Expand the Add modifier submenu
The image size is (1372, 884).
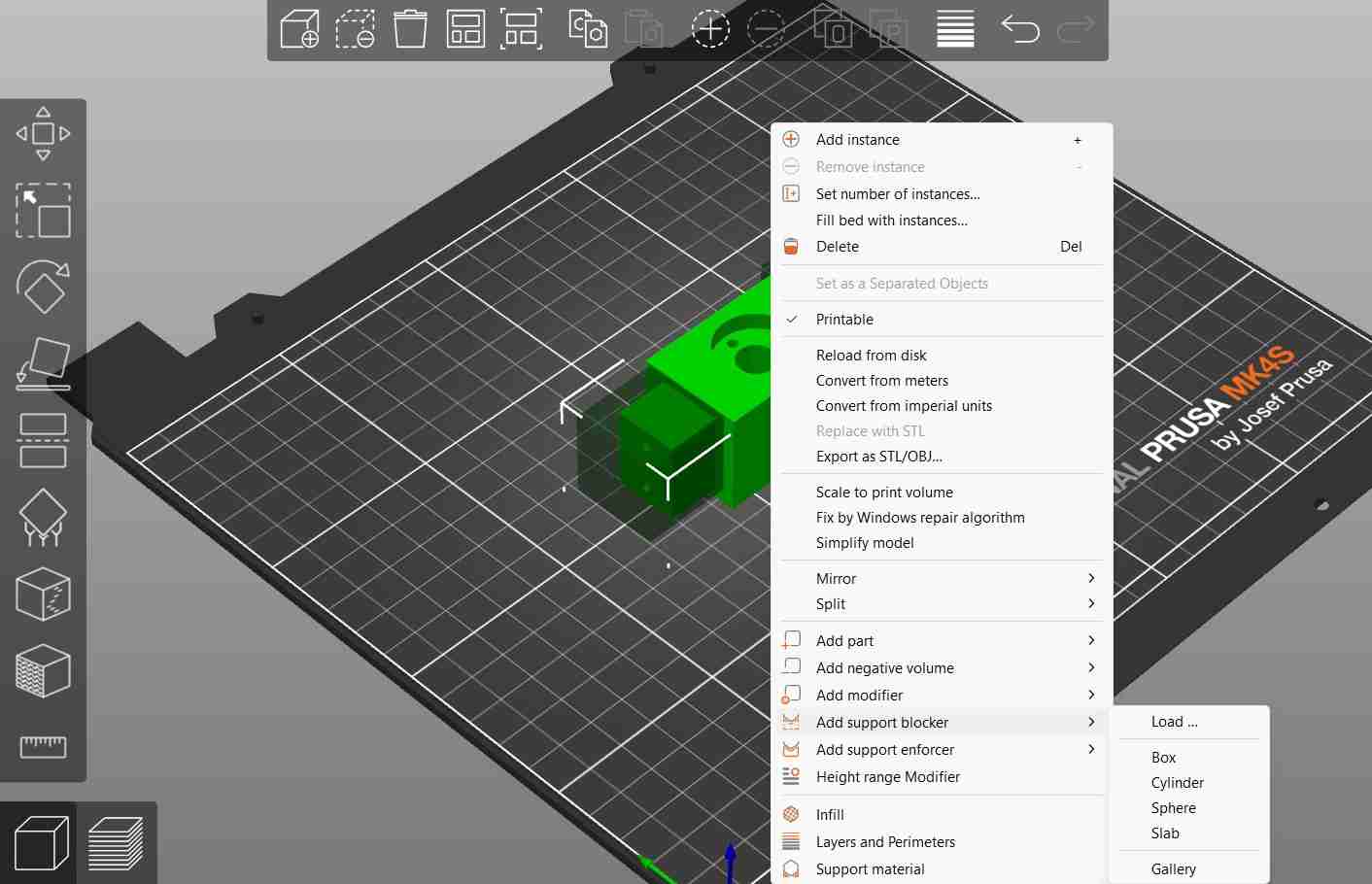943,696
